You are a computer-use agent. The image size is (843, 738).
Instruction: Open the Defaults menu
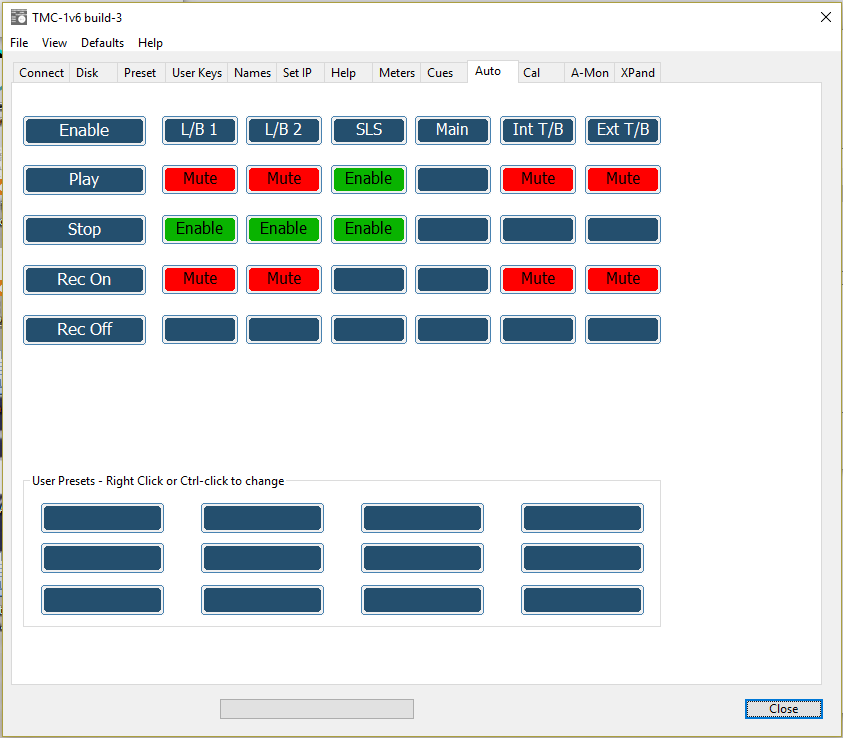click(102, 43)
